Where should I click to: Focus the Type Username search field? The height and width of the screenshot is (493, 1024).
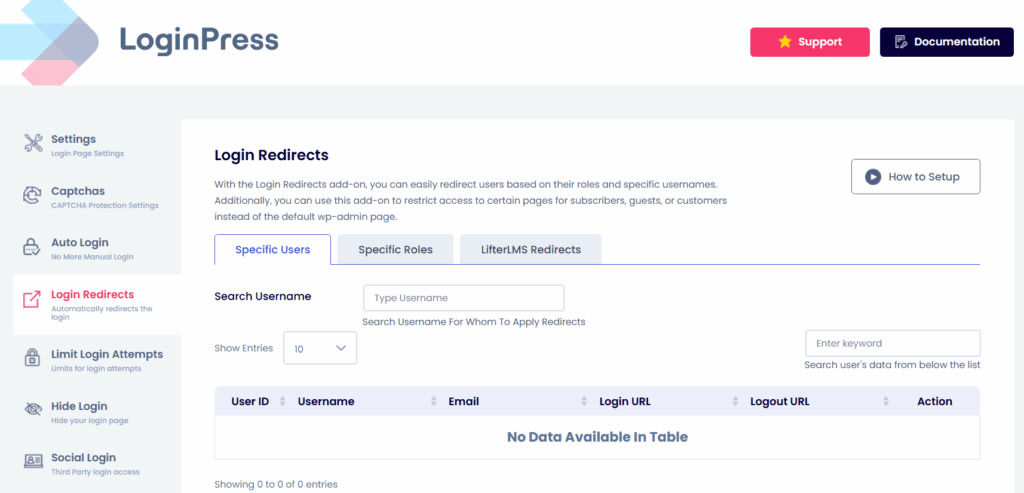click(464, 298)
